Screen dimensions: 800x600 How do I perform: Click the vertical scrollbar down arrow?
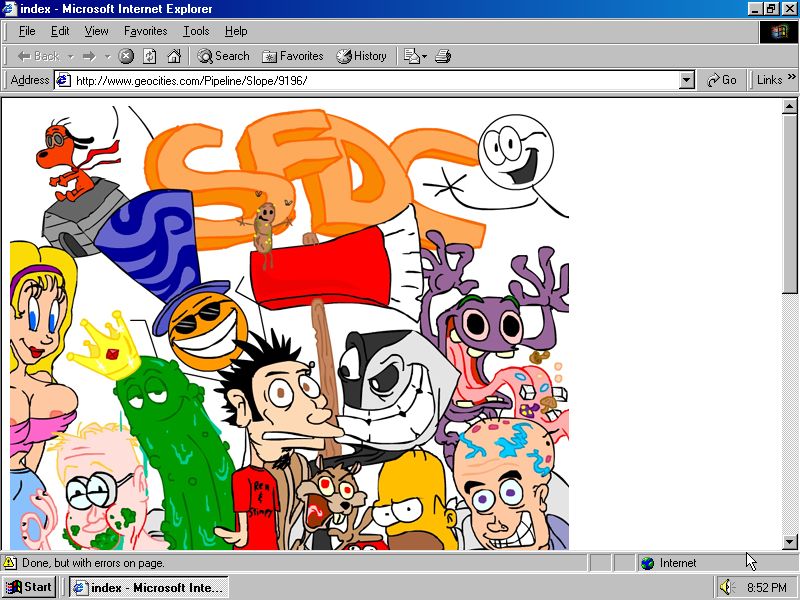(x=789, y=542)
